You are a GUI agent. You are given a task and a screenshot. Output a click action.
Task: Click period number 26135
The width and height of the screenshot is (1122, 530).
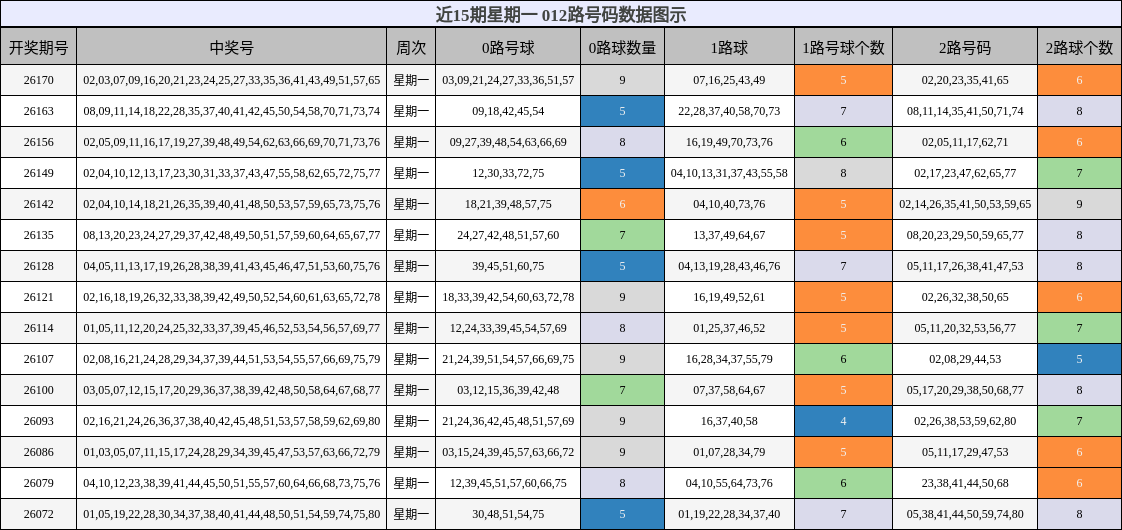pyautogui.click(x=39, y=235)
